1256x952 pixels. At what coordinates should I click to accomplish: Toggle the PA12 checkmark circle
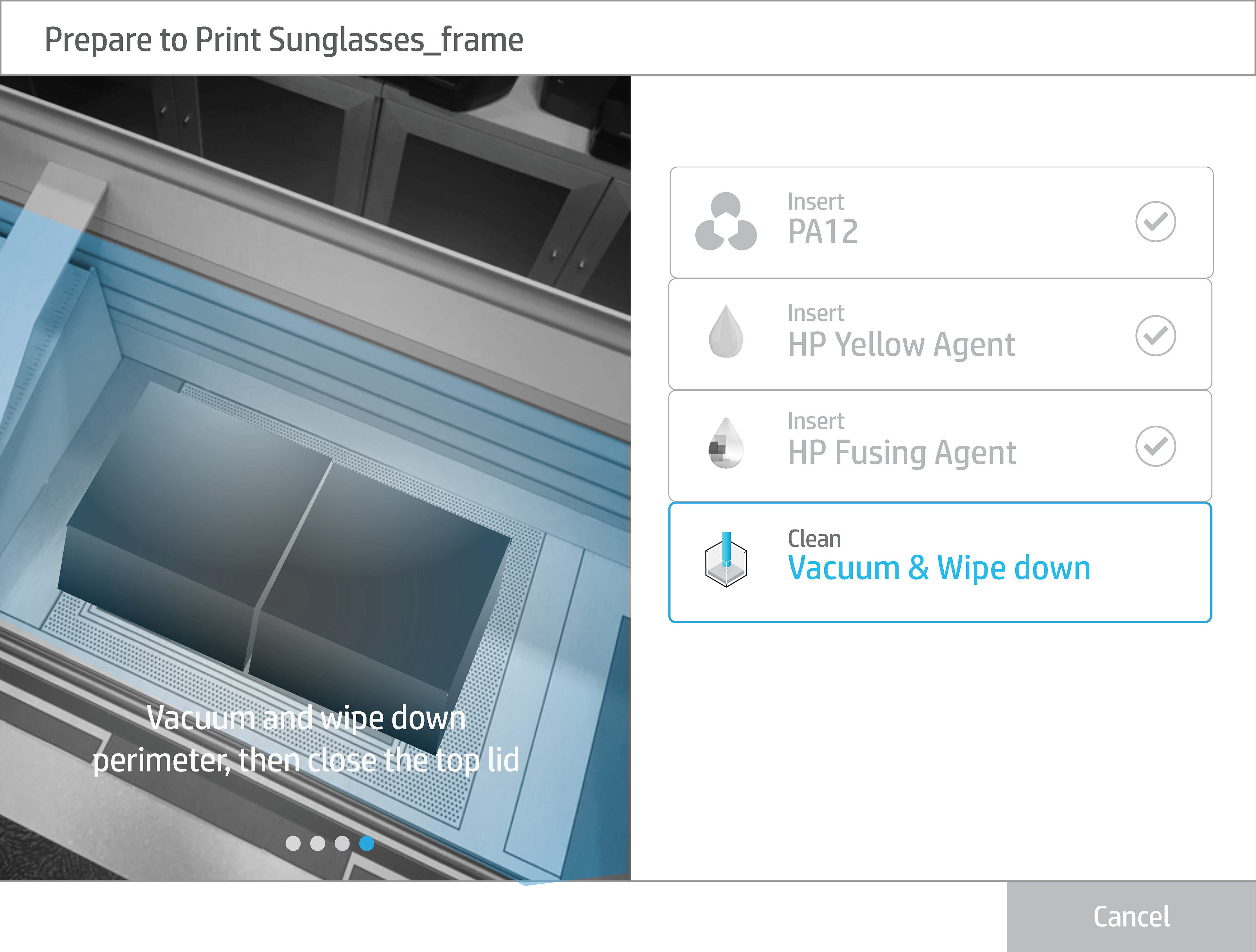[x=1155, y=221]
